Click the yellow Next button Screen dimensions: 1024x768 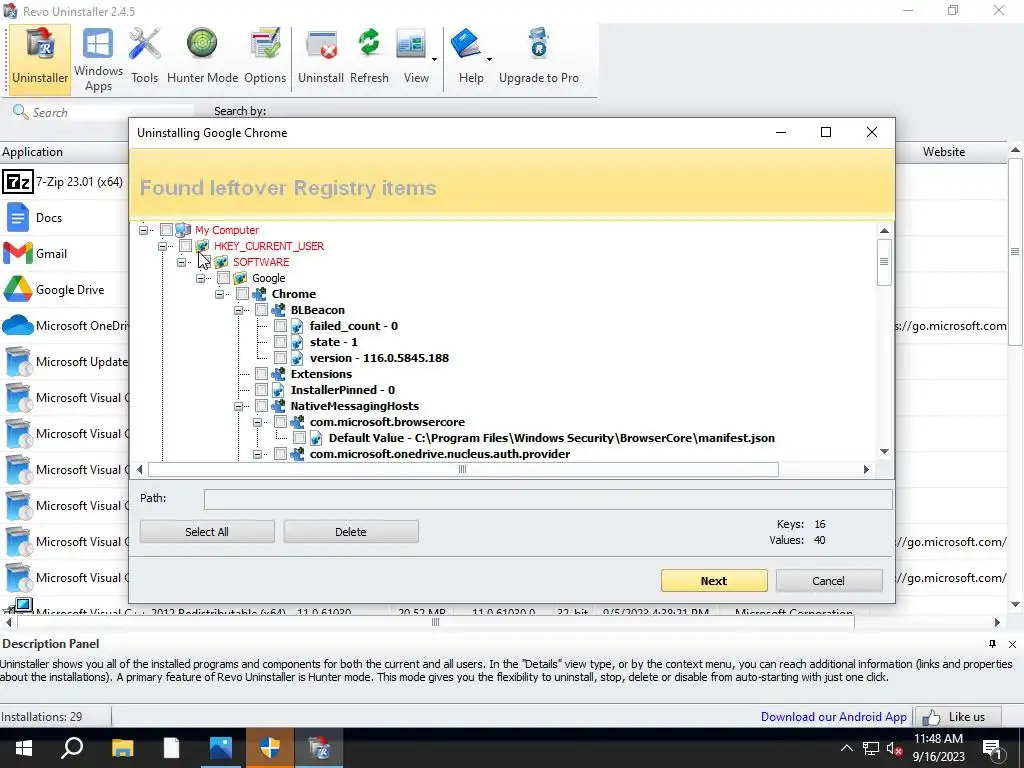tap(714, 581)
